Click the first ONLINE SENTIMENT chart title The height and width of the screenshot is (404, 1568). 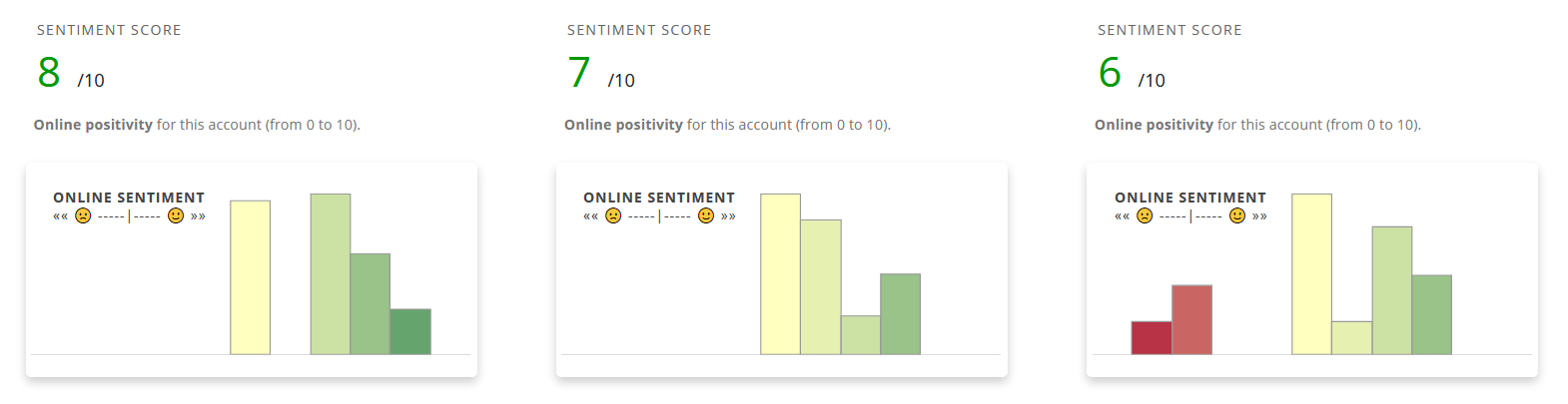[x=129, y=198]
